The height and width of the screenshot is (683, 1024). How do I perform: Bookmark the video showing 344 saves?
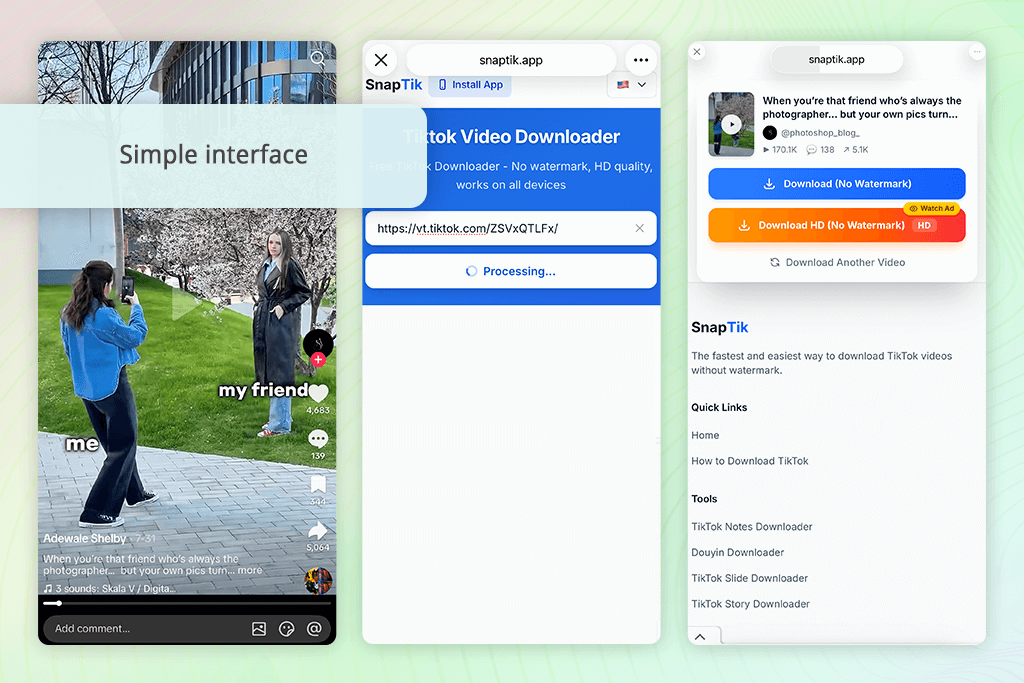[318, 484]
